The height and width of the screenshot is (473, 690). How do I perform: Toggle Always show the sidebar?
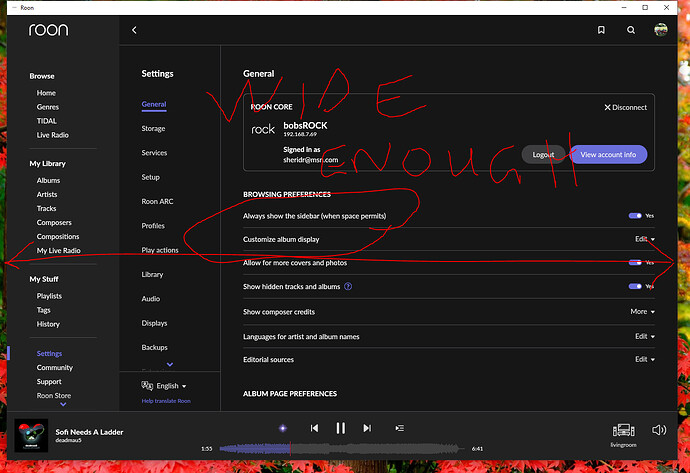635,215
